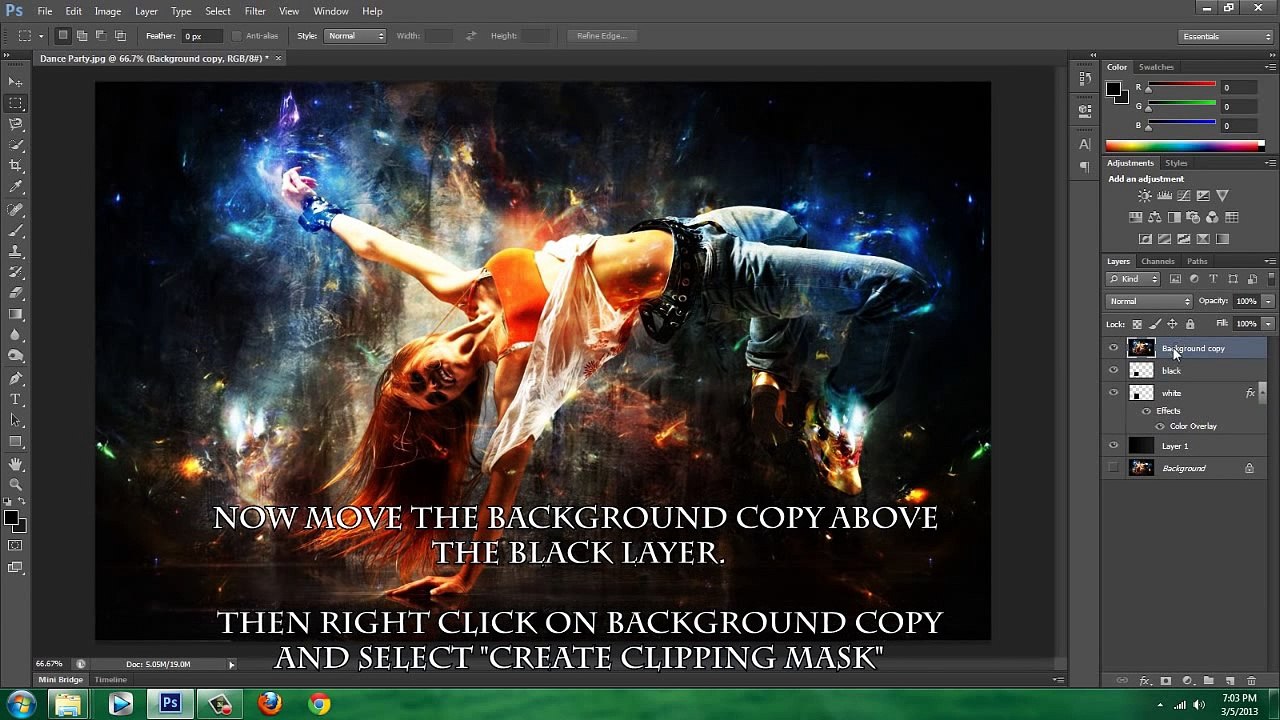The image size is (1280, 720).
Task: Select the Zoom tool
Action: (x=16, y=485)
